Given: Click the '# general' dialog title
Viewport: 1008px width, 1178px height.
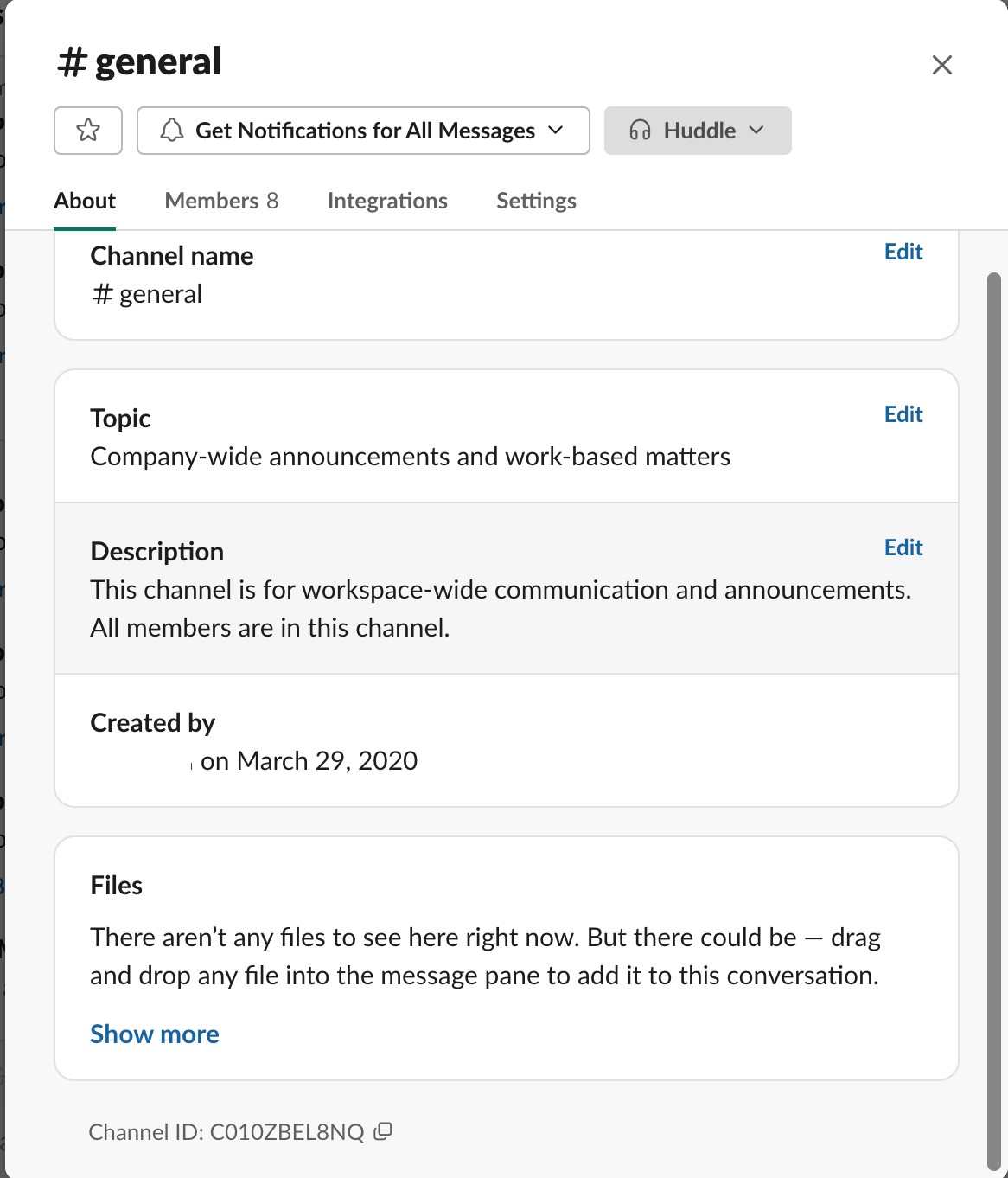Looking at the screenshot, I should (x=139, y=62).
